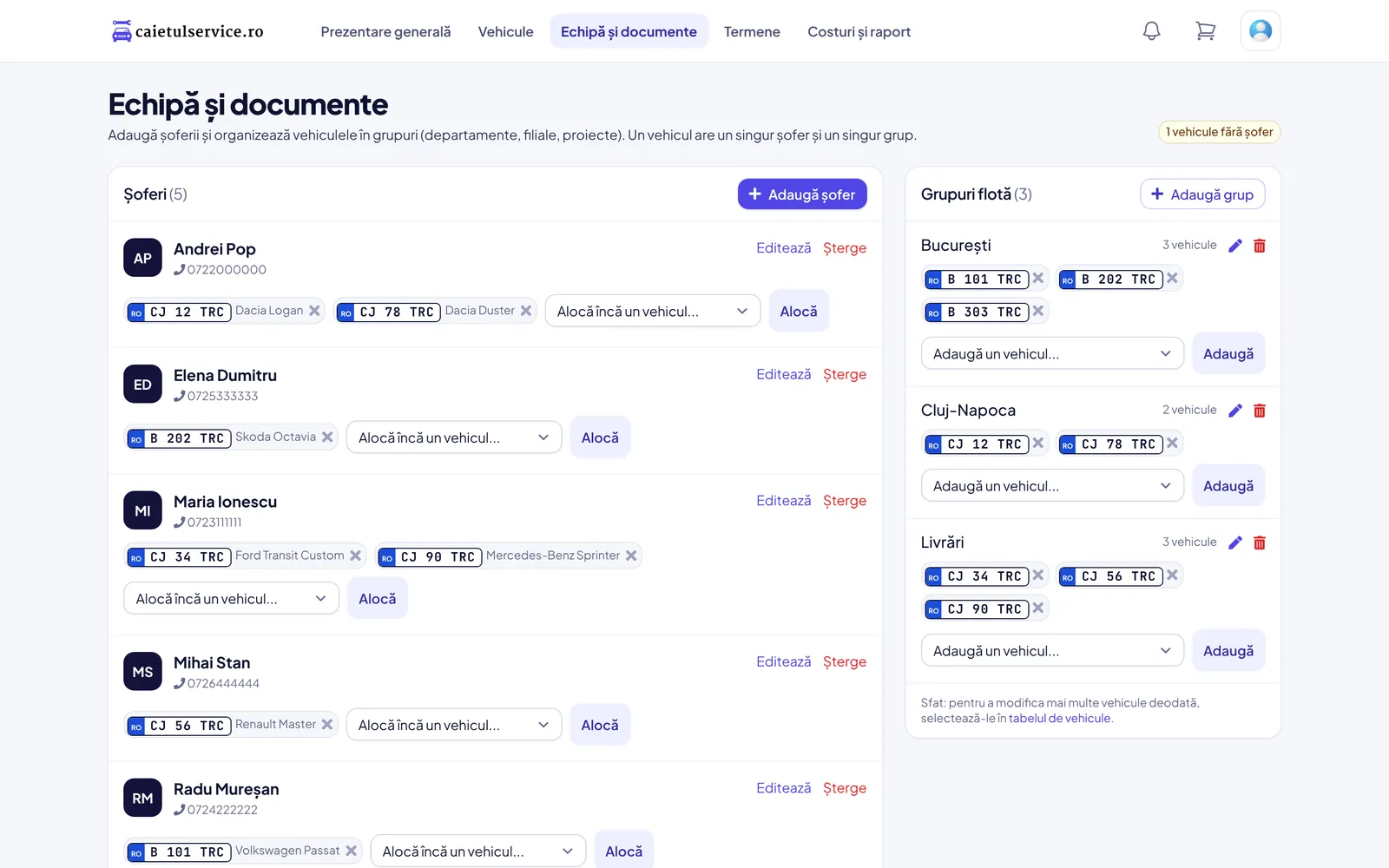Remove CJ 78 TRC from Cluj-Napoca group
Screen dimensions: 1389x868
click(1172, 444)
